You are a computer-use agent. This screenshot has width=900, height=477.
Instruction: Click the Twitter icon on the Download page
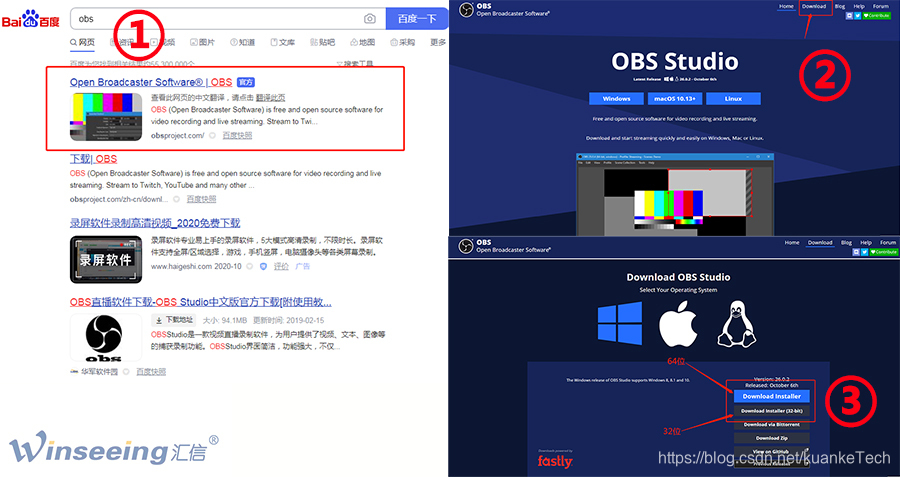pyautogui.click(x=864, y=252)
